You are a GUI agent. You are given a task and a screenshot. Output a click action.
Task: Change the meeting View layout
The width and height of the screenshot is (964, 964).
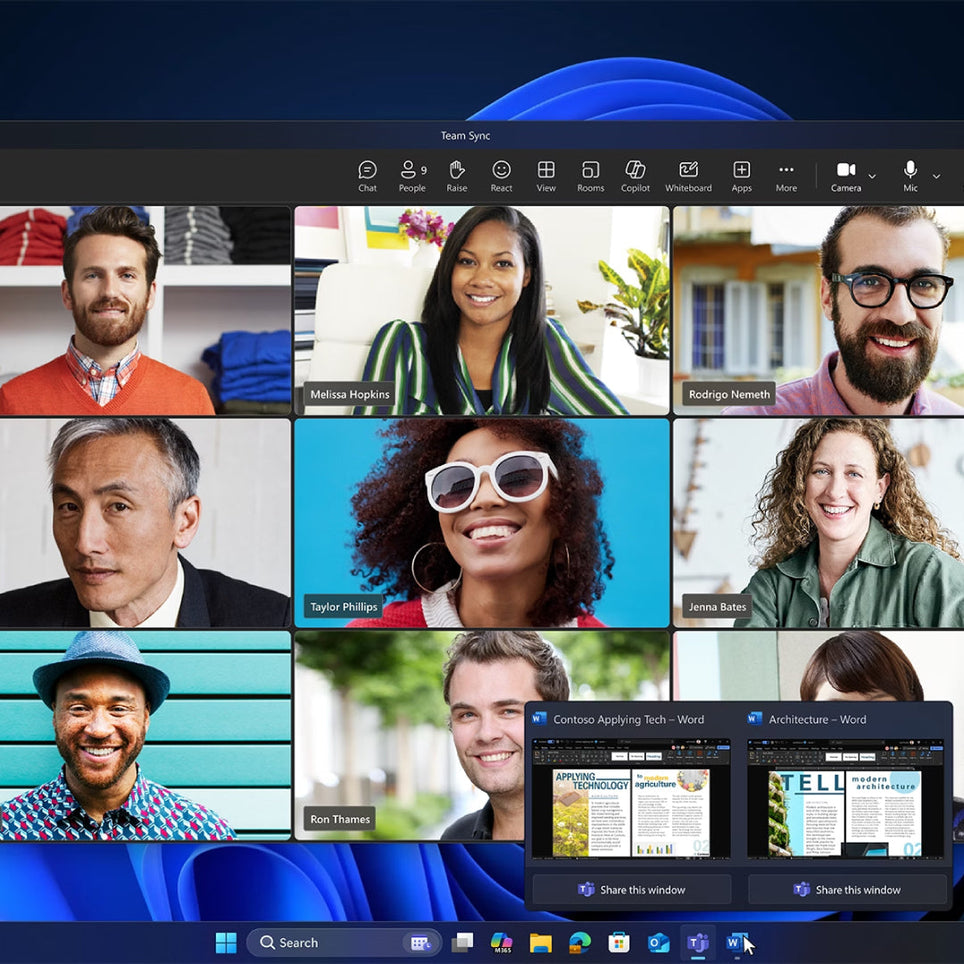pos(546,176)
